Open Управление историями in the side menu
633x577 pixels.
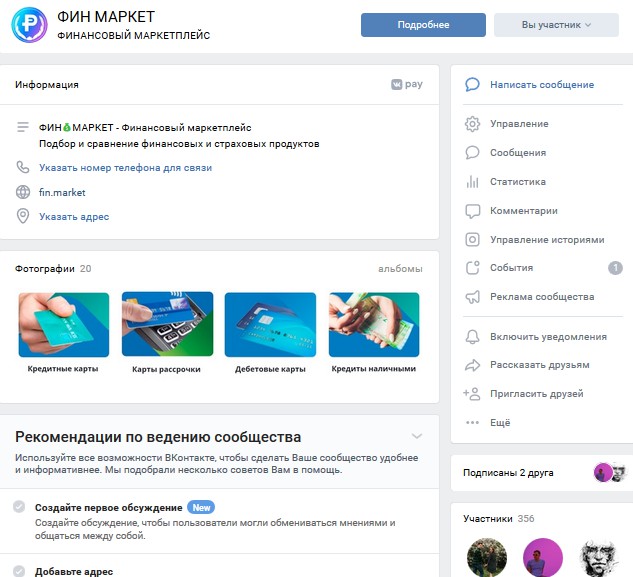[x=547, y=239]
